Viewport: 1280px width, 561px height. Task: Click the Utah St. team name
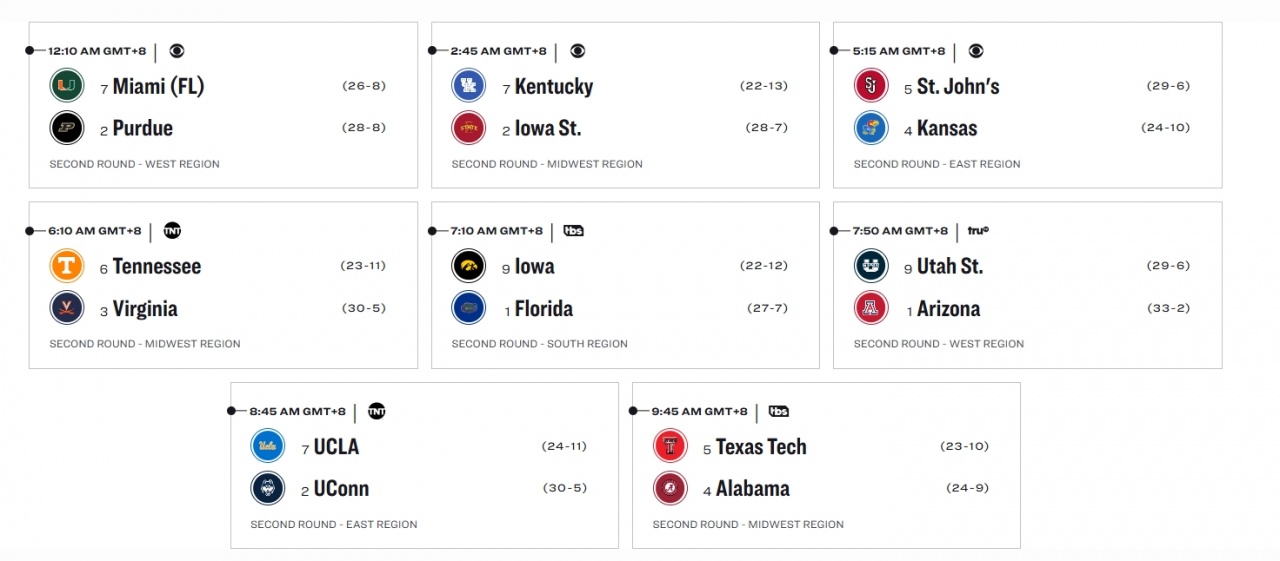click(x=950, y=267)
